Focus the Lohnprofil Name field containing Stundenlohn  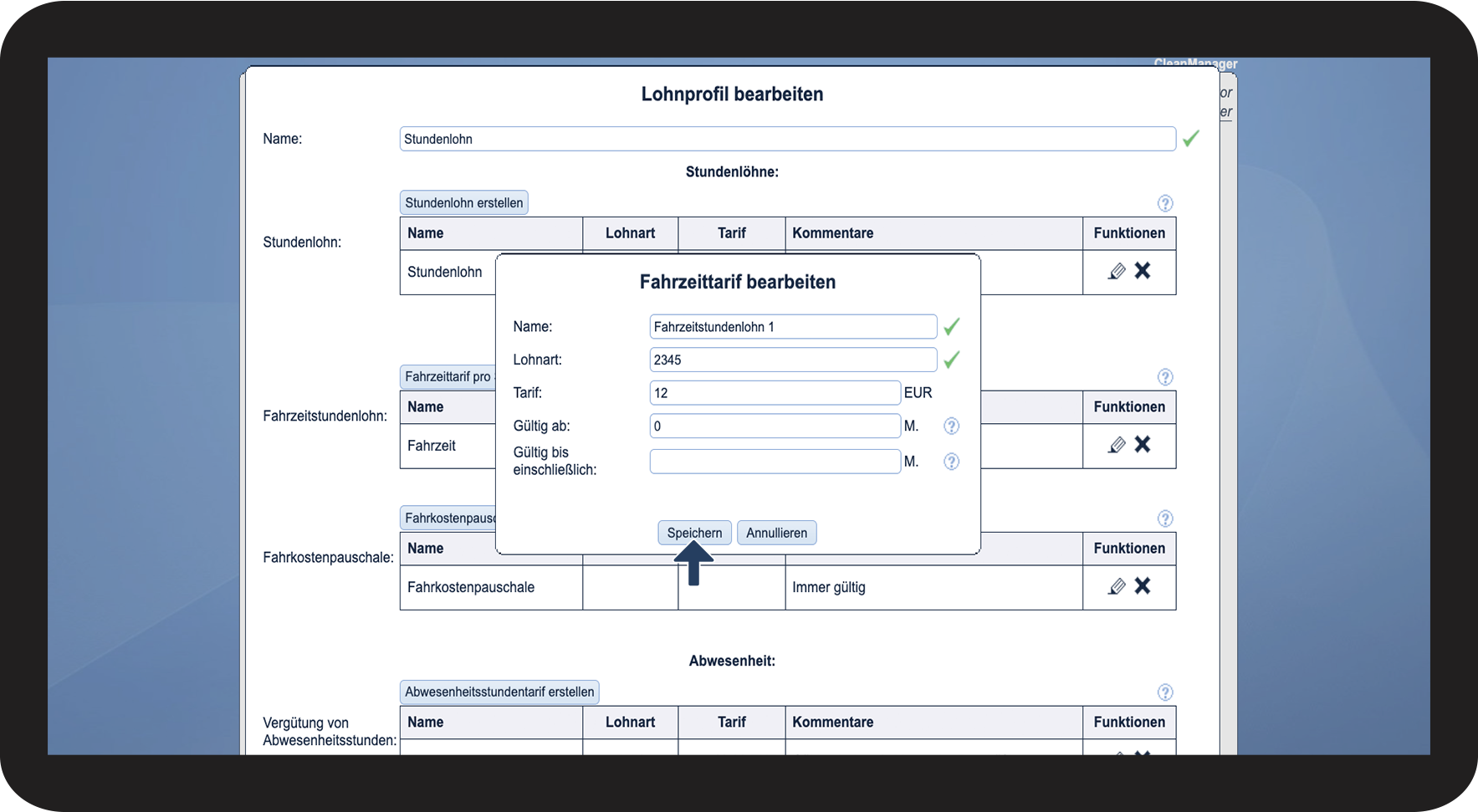[x=788, y=139]
